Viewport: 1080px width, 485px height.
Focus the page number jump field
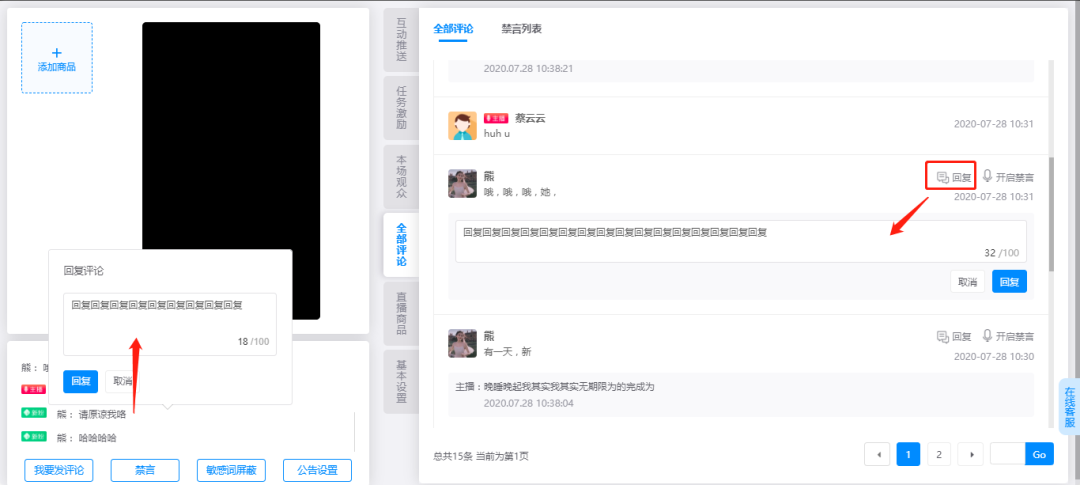(x=1008, y=454)
